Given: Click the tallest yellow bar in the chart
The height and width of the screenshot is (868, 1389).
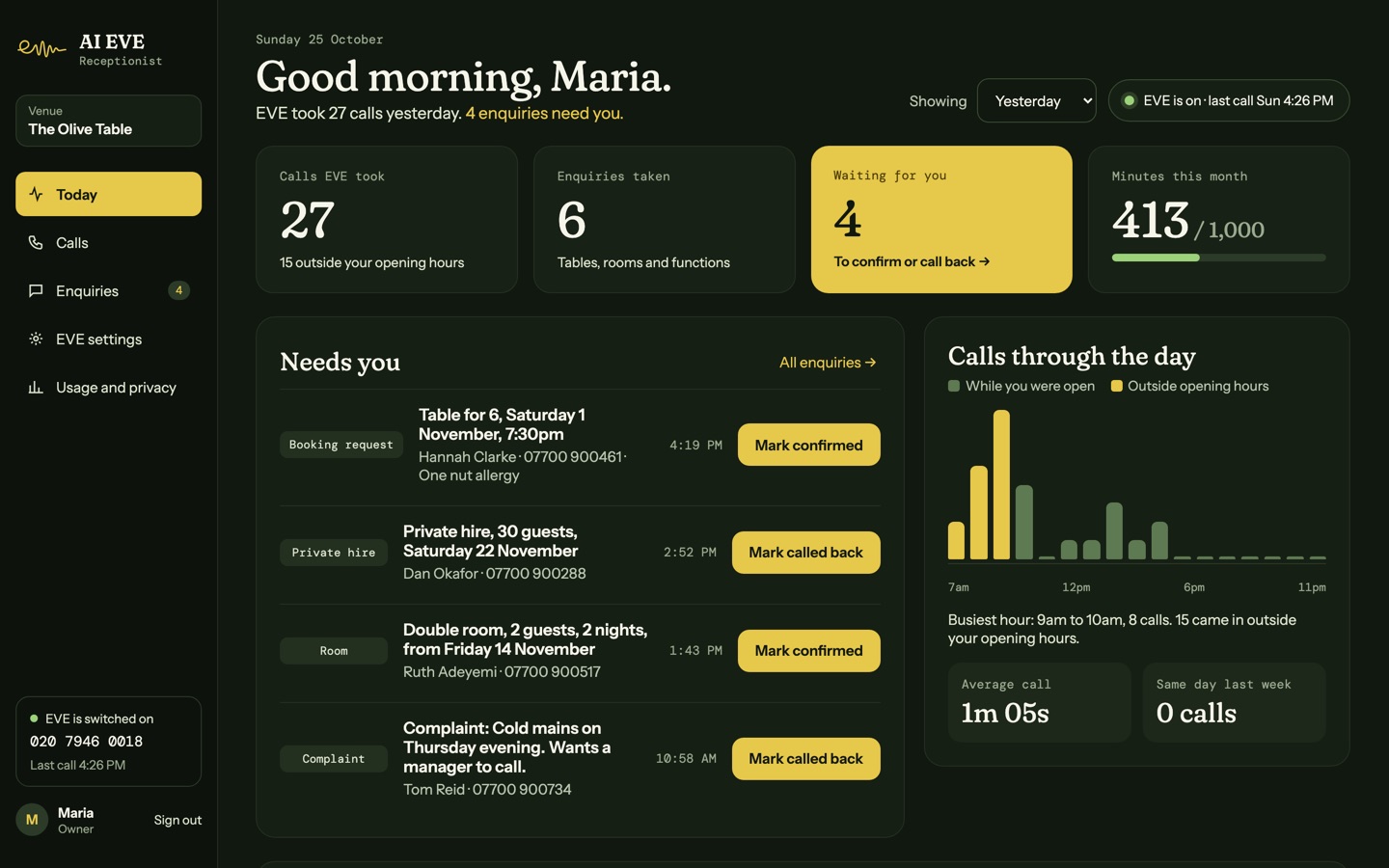Looking at the screenshot, I should 1001,484.
